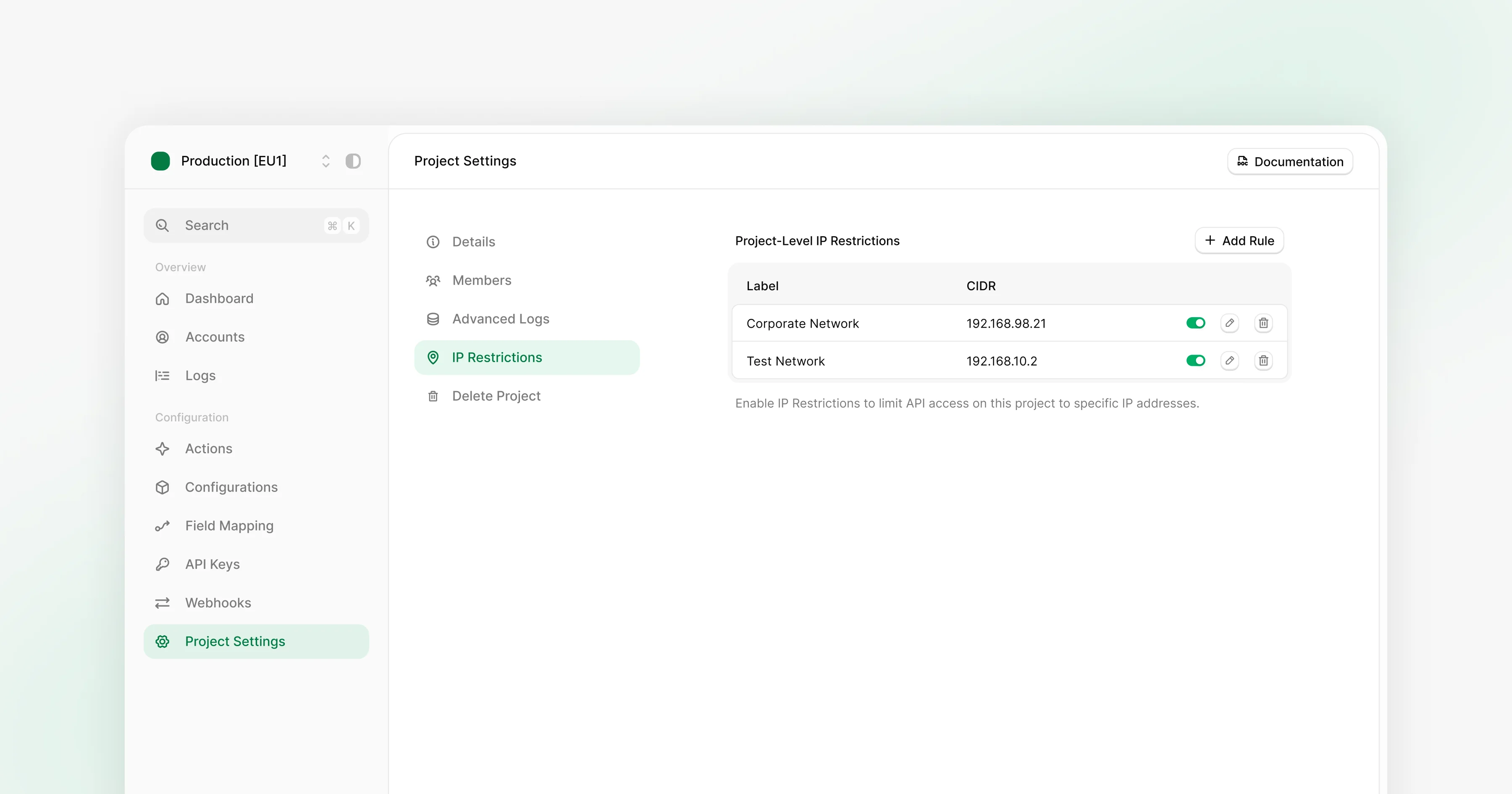Expand the Overview section

click(180, 267)
